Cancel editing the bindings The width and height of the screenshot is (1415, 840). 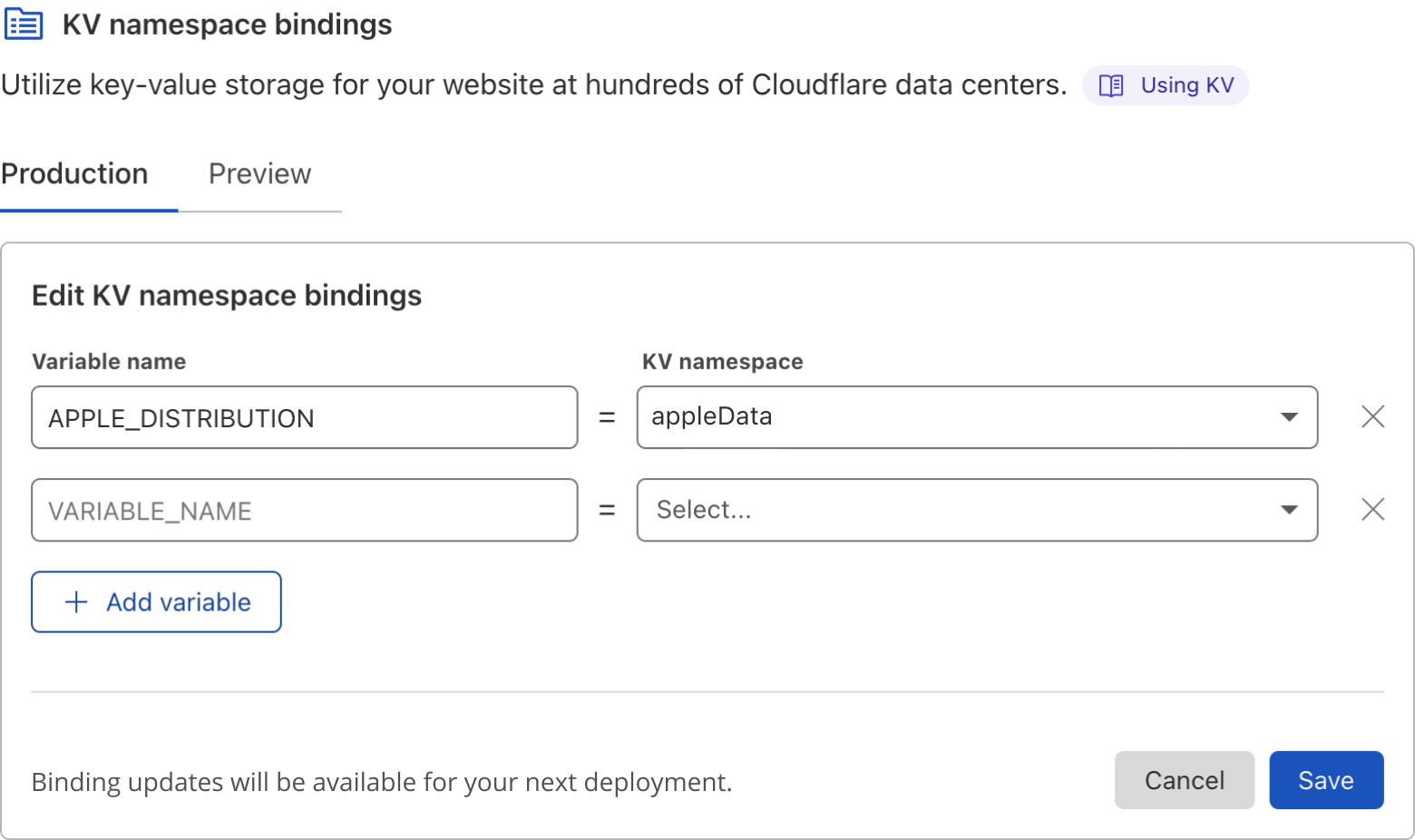pos(1184,780)
